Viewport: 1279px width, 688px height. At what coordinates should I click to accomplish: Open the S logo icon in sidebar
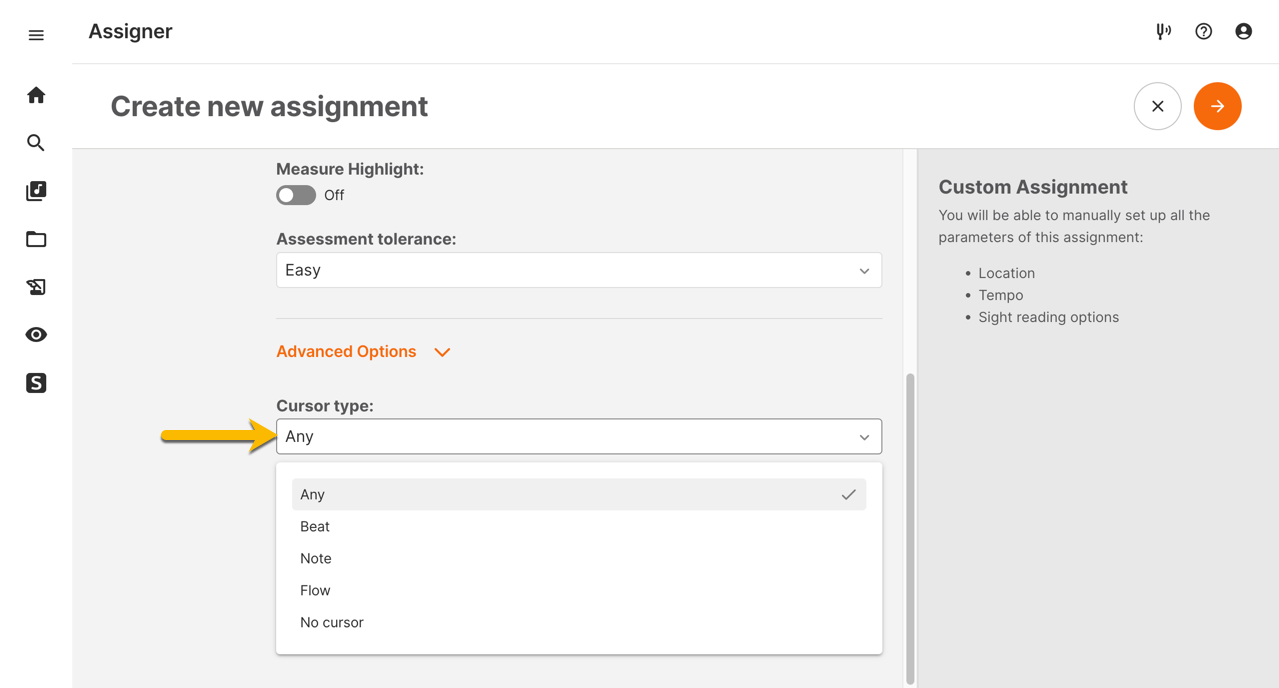click(x=36, y=383)
